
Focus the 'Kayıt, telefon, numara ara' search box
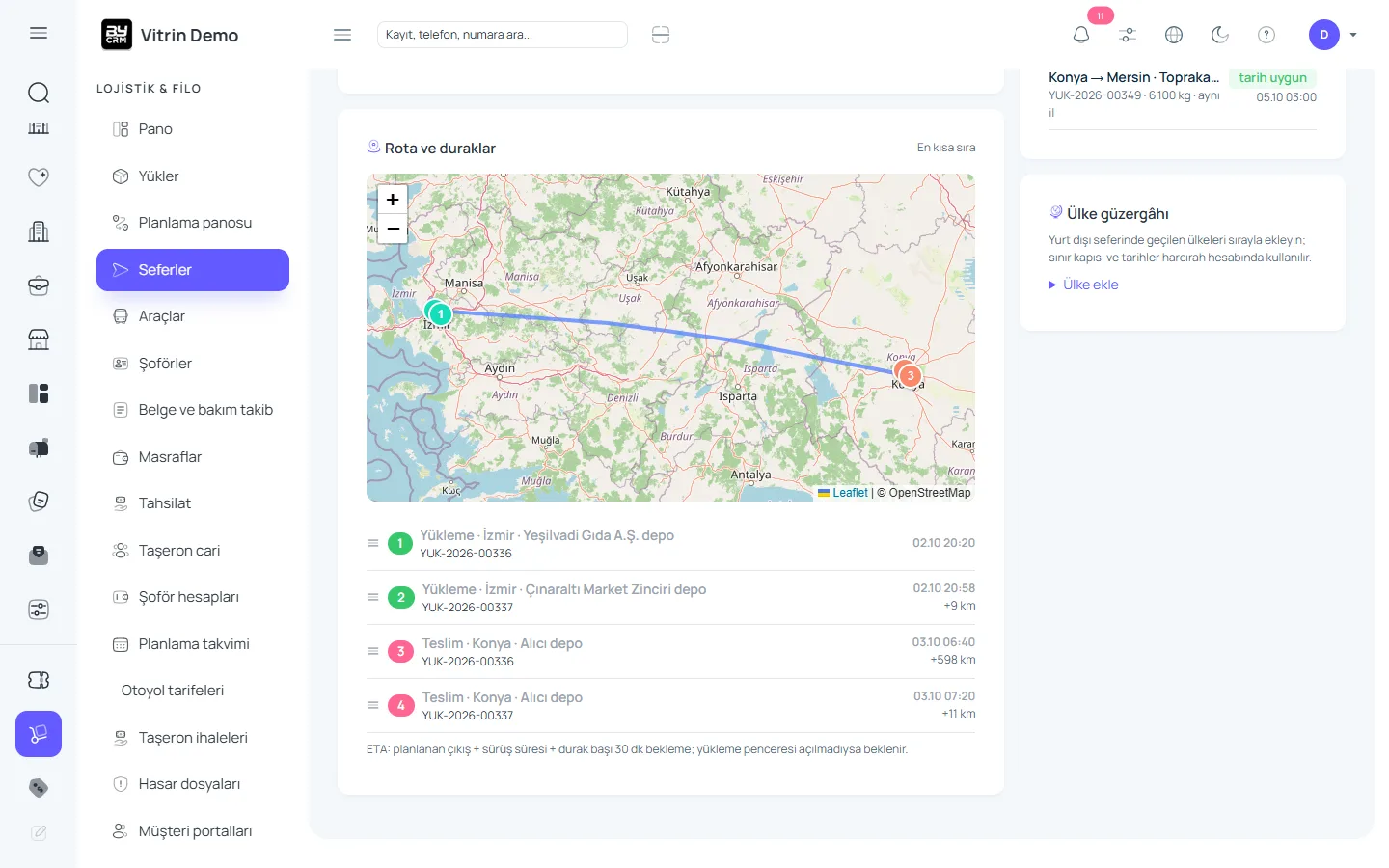click(x=502, y=35)
